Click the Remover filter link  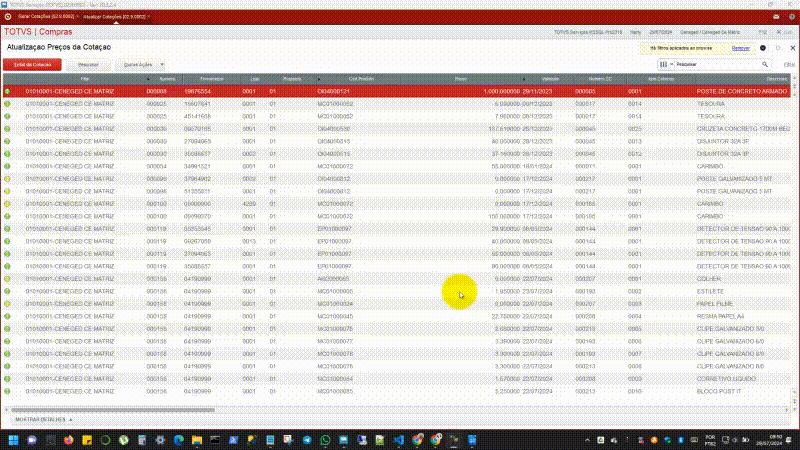point(740,48)
